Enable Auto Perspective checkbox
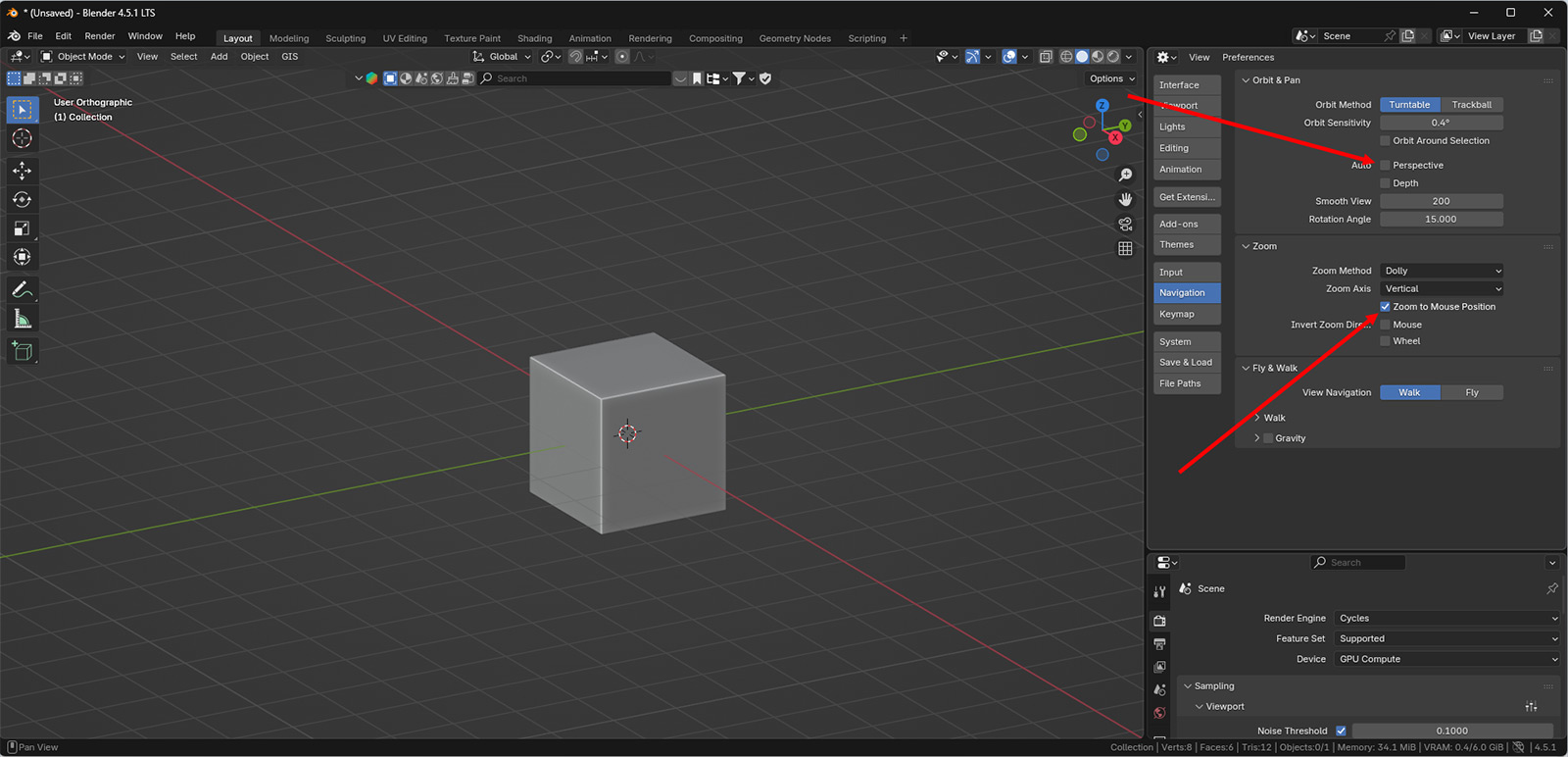1568x757 pixels. pyautogui.click(x=1385, y=166)
